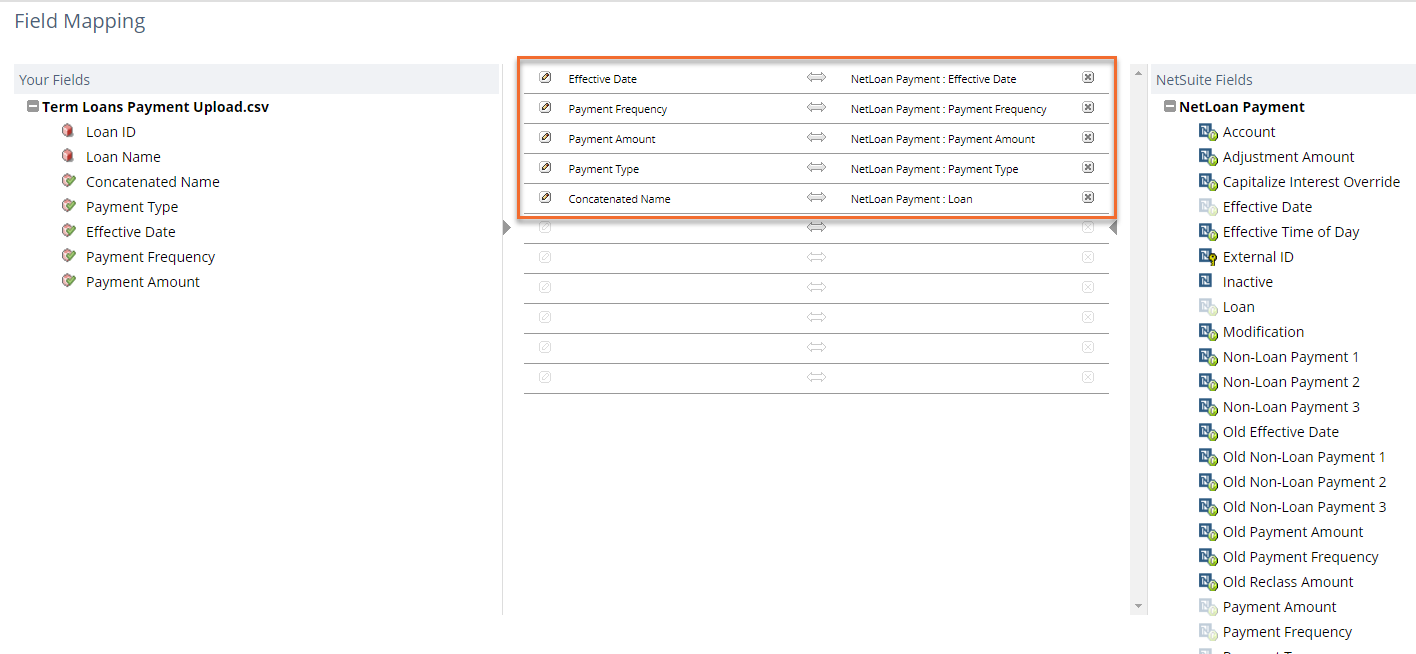Delete the Payment Amount mapping row
1416x654 pixels.
pyautogui.click(x=1088, y=138)
